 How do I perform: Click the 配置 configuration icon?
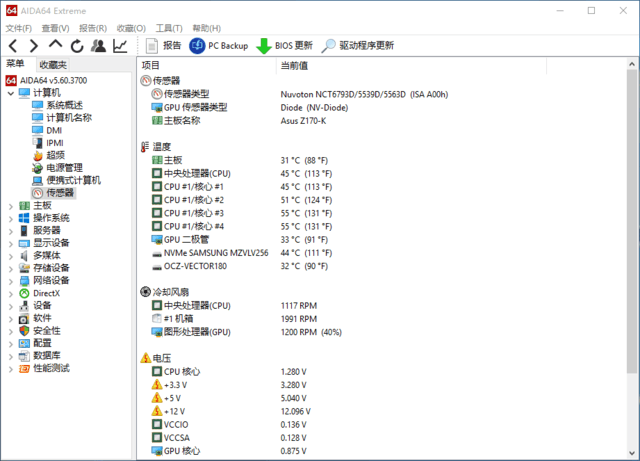[24, 343]
